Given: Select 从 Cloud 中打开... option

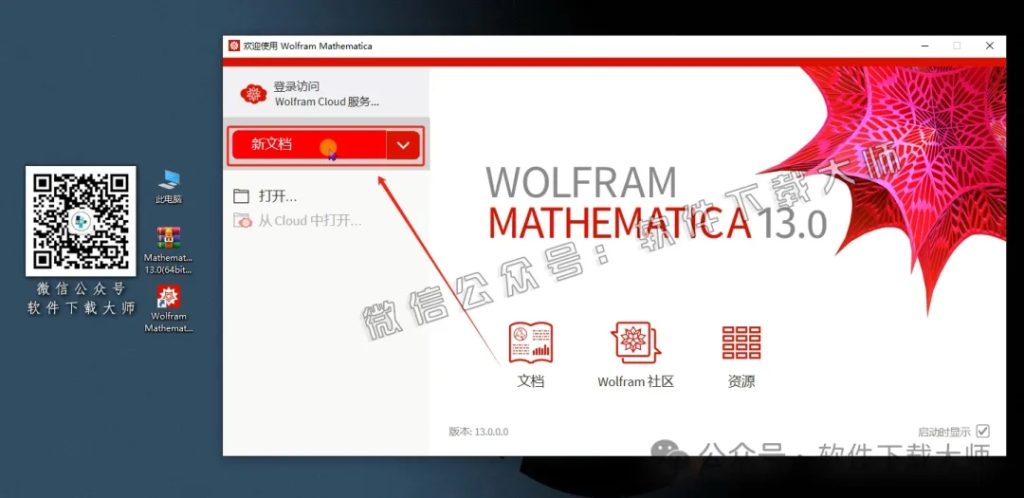Looking at the screenshot, I should 310,221.
